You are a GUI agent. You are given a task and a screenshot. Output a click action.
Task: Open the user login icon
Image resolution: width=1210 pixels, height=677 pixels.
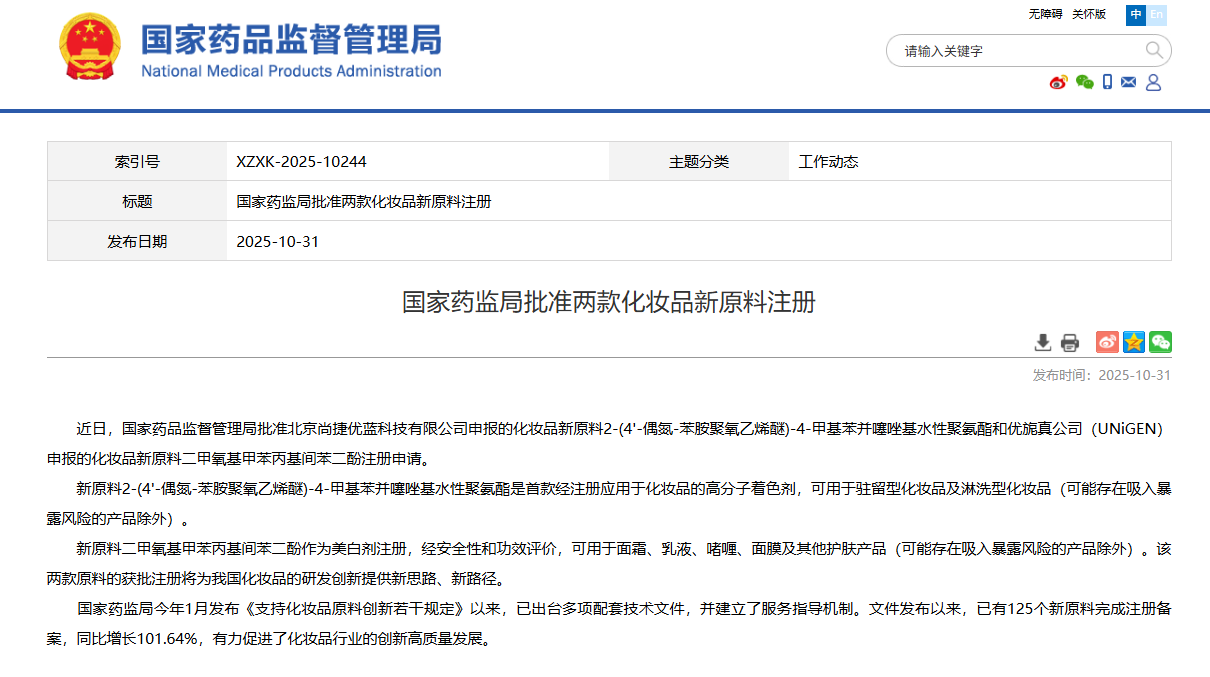[1152, 82]
